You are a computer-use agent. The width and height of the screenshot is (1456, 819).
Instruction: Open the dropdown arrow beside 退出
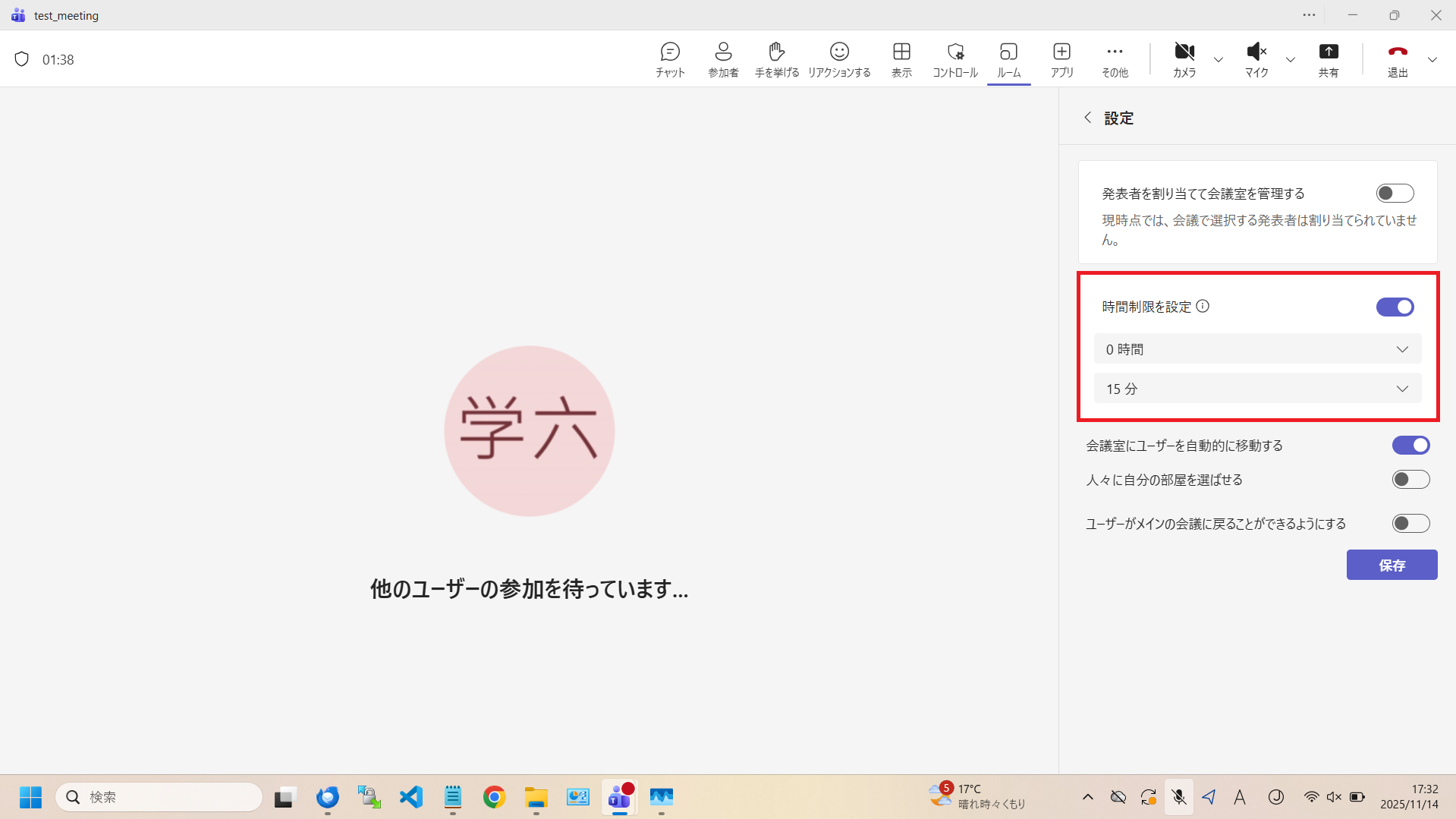pos(1432,60)
